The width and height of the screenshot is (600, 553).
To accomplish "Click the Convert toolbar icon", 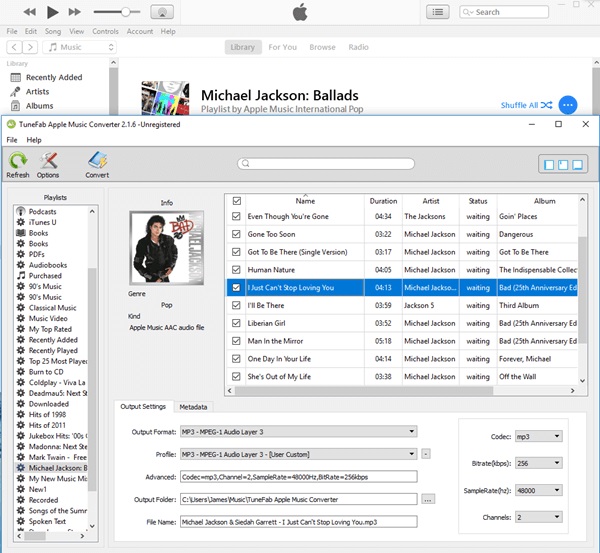I will 97,163.
